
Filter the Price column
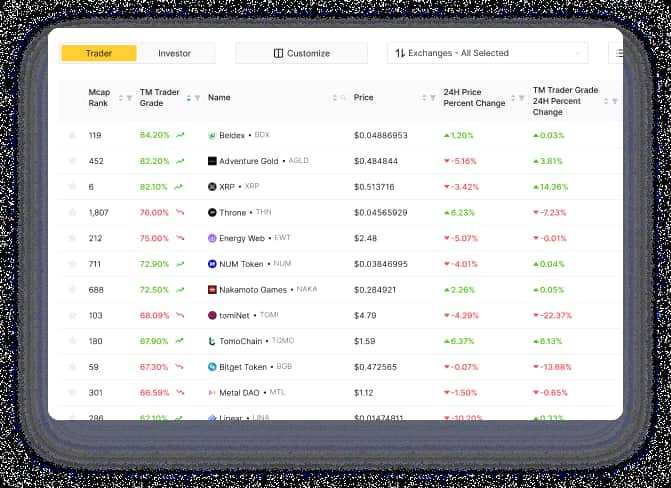pyautogui.click(x=433, y=98)
